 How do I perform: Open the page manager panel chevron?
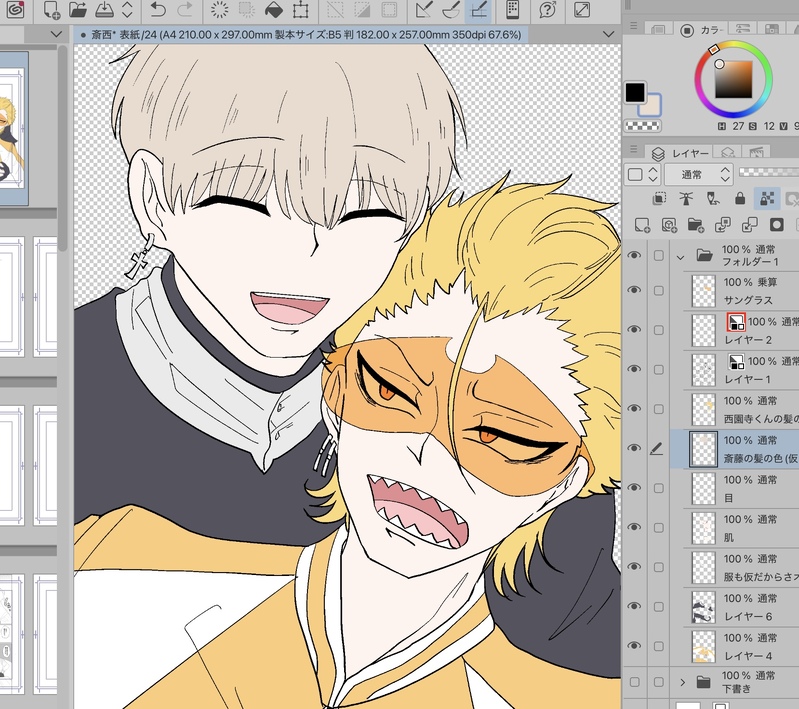[x=57, y=35]
